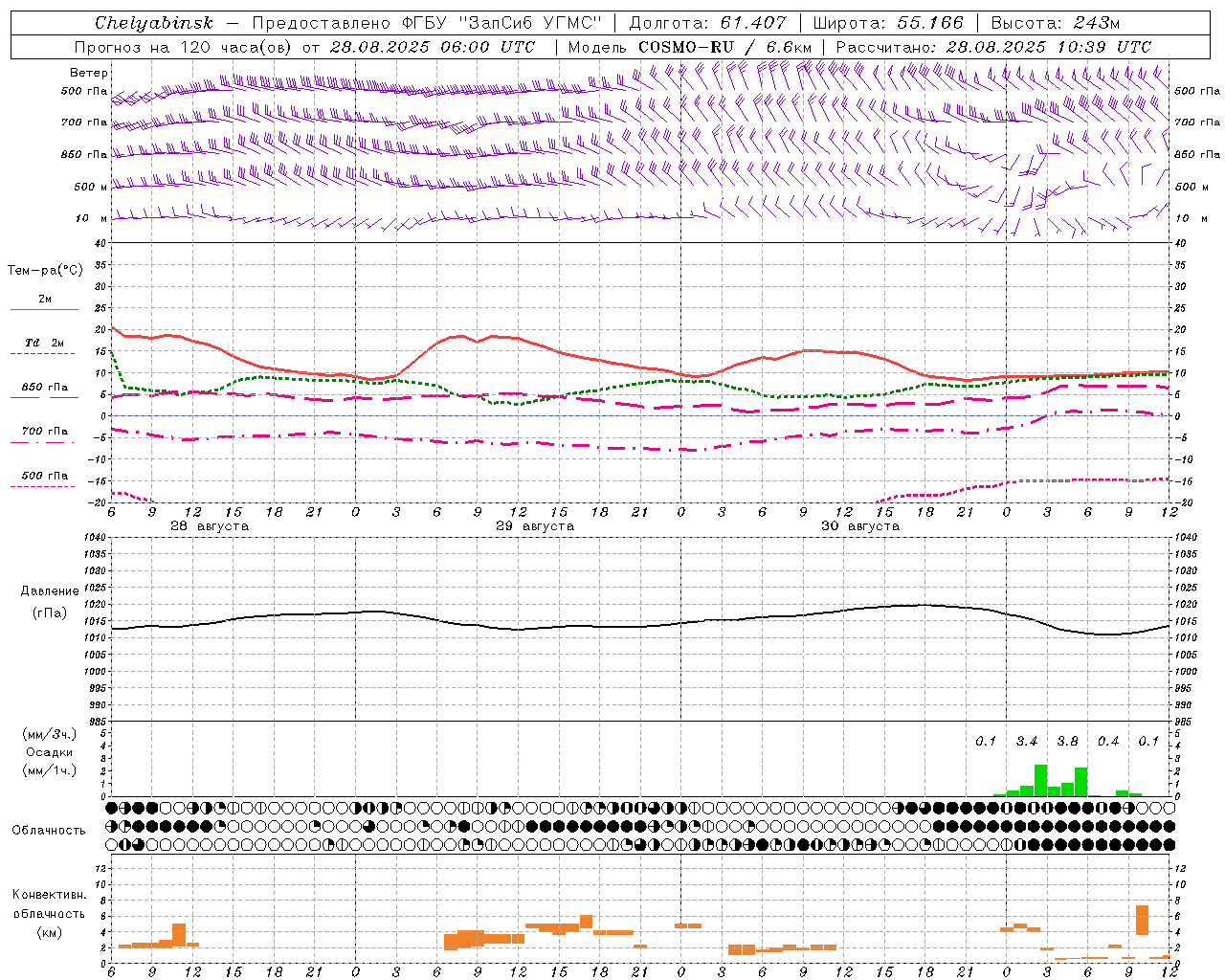Click the '0.4' precipitation total value
This screenshot has height=980, width=1225.
(1108, 742)
